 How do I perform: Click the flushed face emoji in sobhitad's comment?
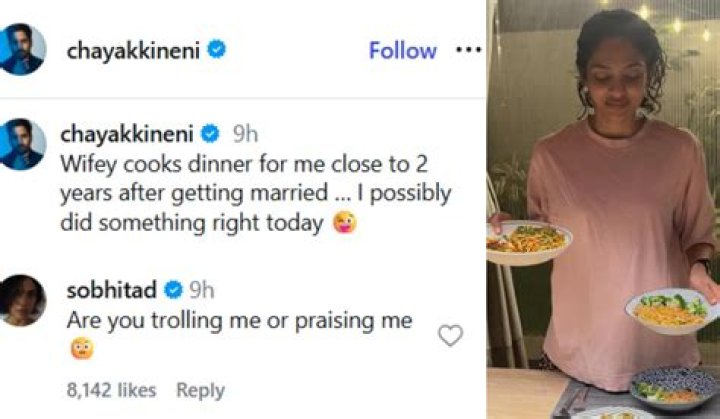82,349
